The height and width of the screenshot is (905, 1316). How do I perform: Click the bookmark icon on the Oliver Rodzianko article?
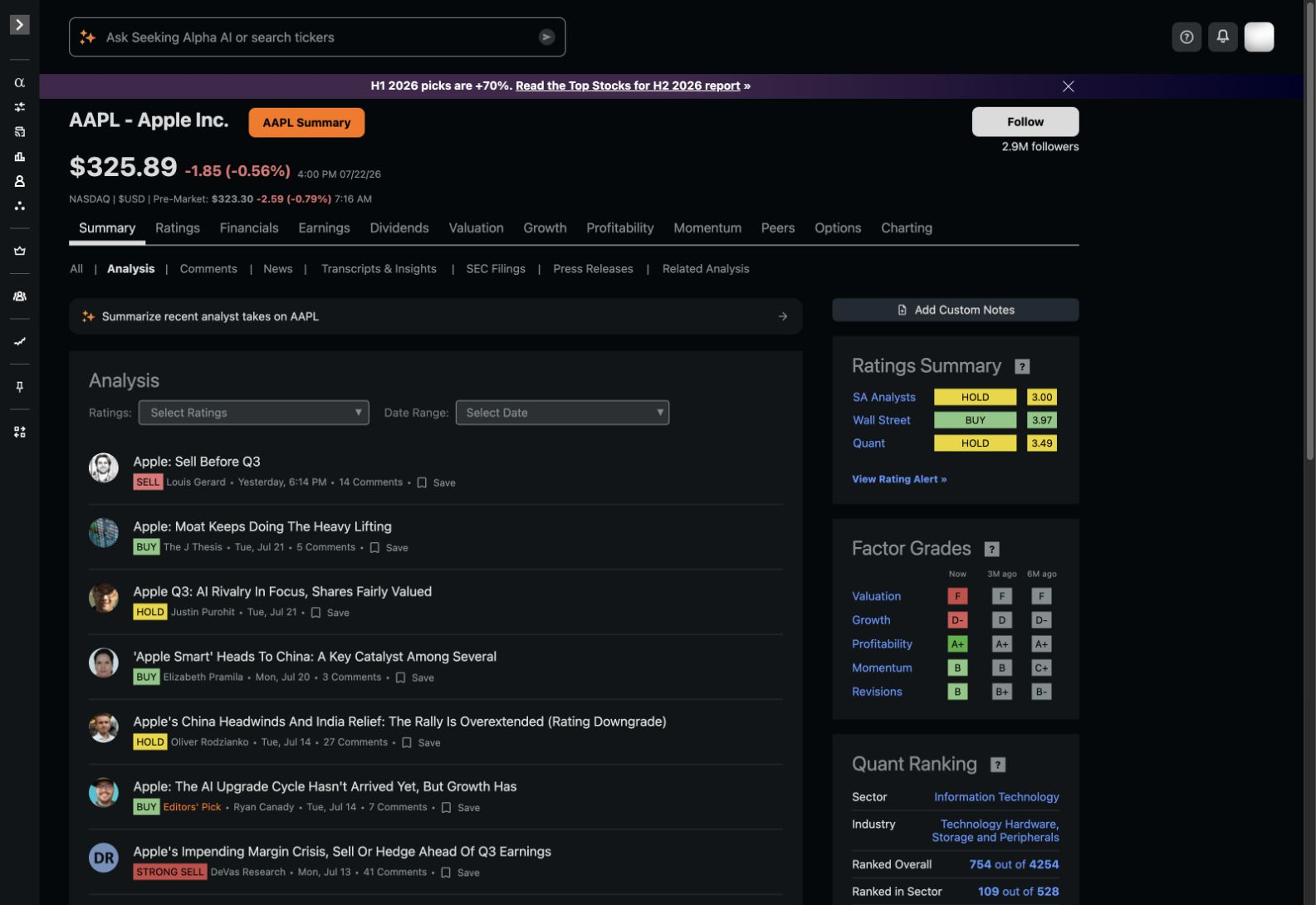click(x=407, y=743)
